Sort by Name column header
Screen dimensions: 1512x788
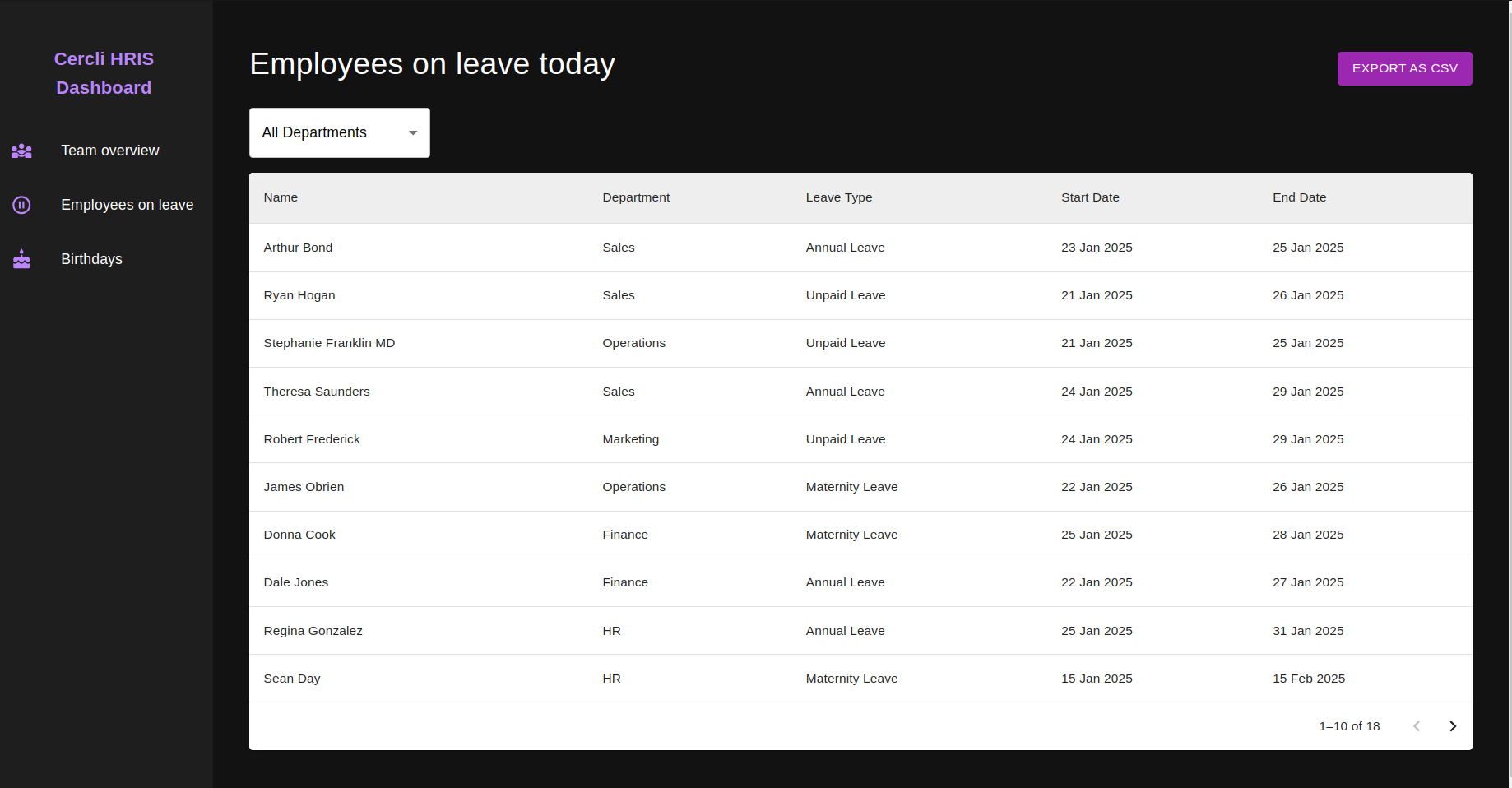281,197
